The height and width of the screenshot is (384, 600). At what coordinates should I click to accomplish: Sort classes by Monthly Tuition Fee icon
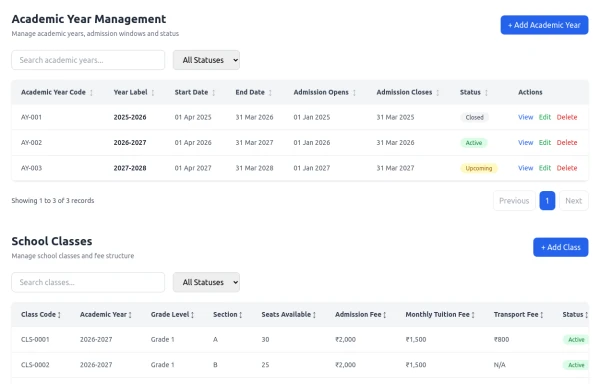[473, 315]
